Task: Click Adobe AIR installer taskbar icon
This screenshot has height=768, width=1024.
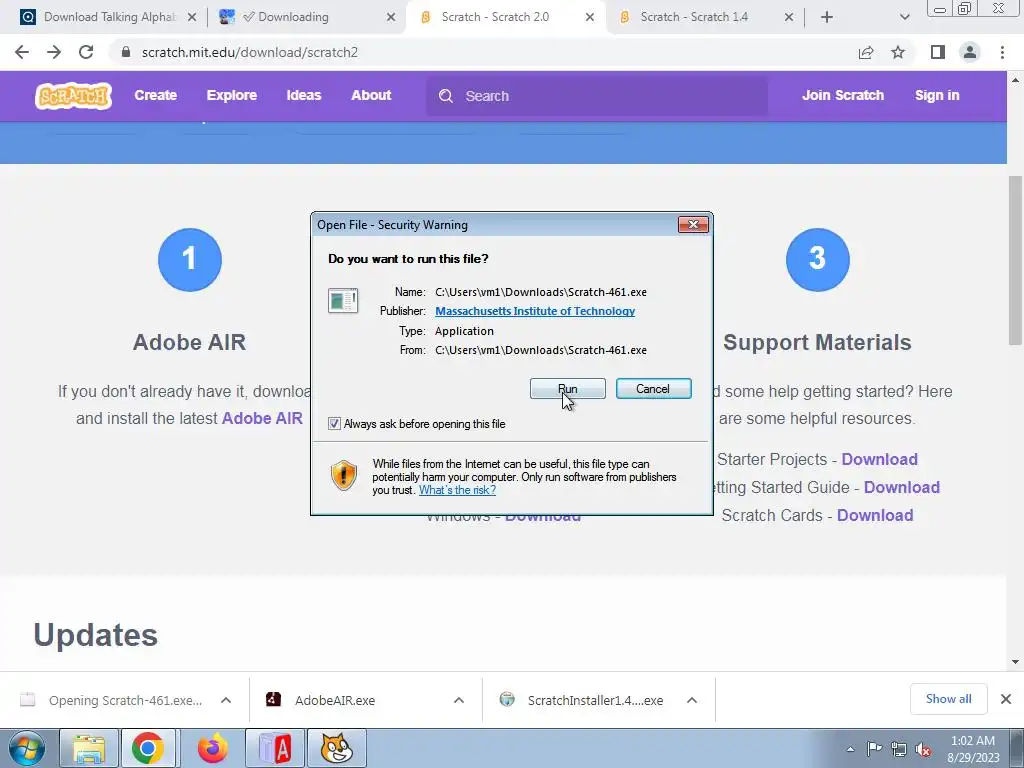Action: click(x=275, y=748)
